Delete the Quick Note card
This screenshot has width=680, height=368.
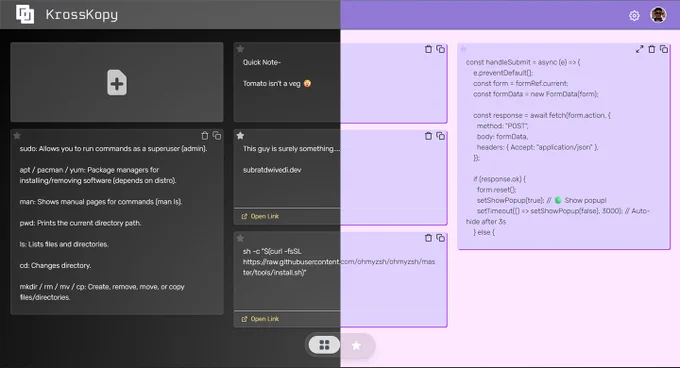[x=428, y=49]
